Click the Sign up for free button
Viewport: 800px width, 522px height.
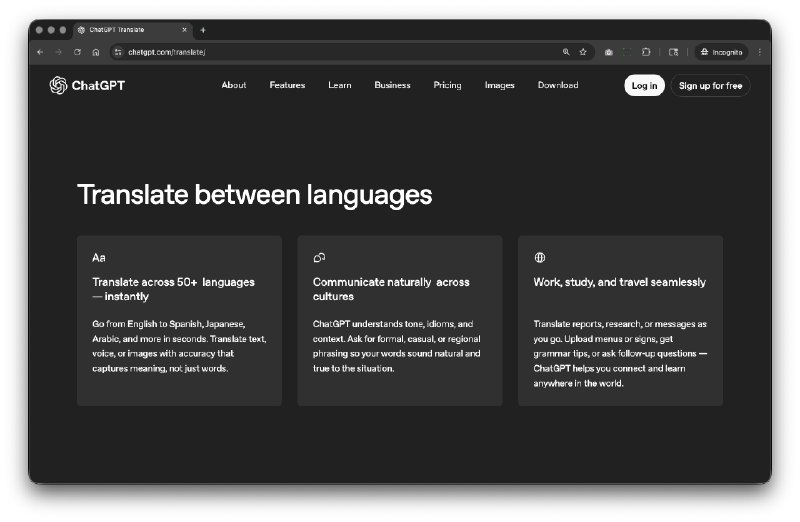click(710, 86)
